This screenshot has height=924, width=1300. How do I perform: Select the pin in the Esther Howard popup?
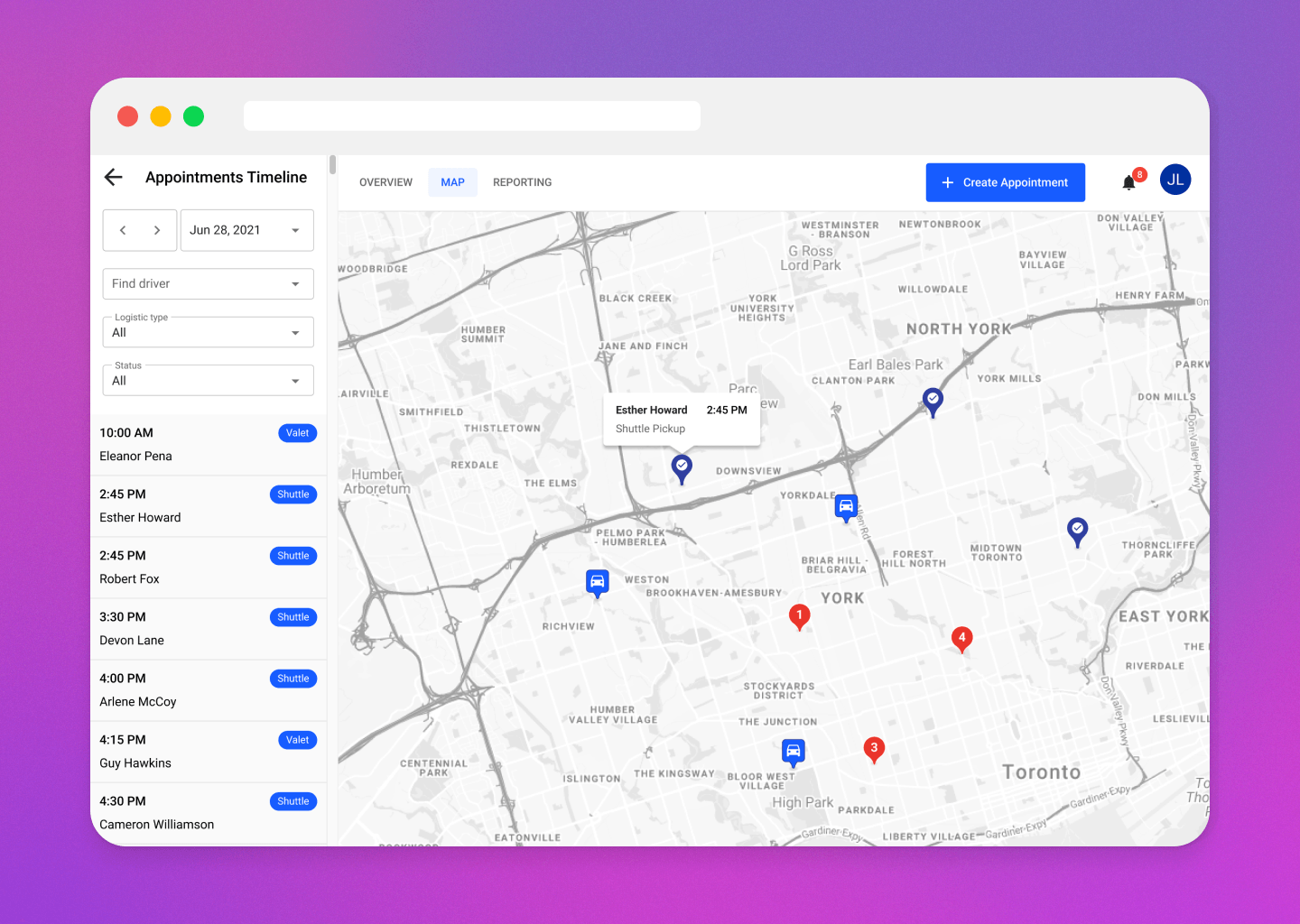[682, 468]
